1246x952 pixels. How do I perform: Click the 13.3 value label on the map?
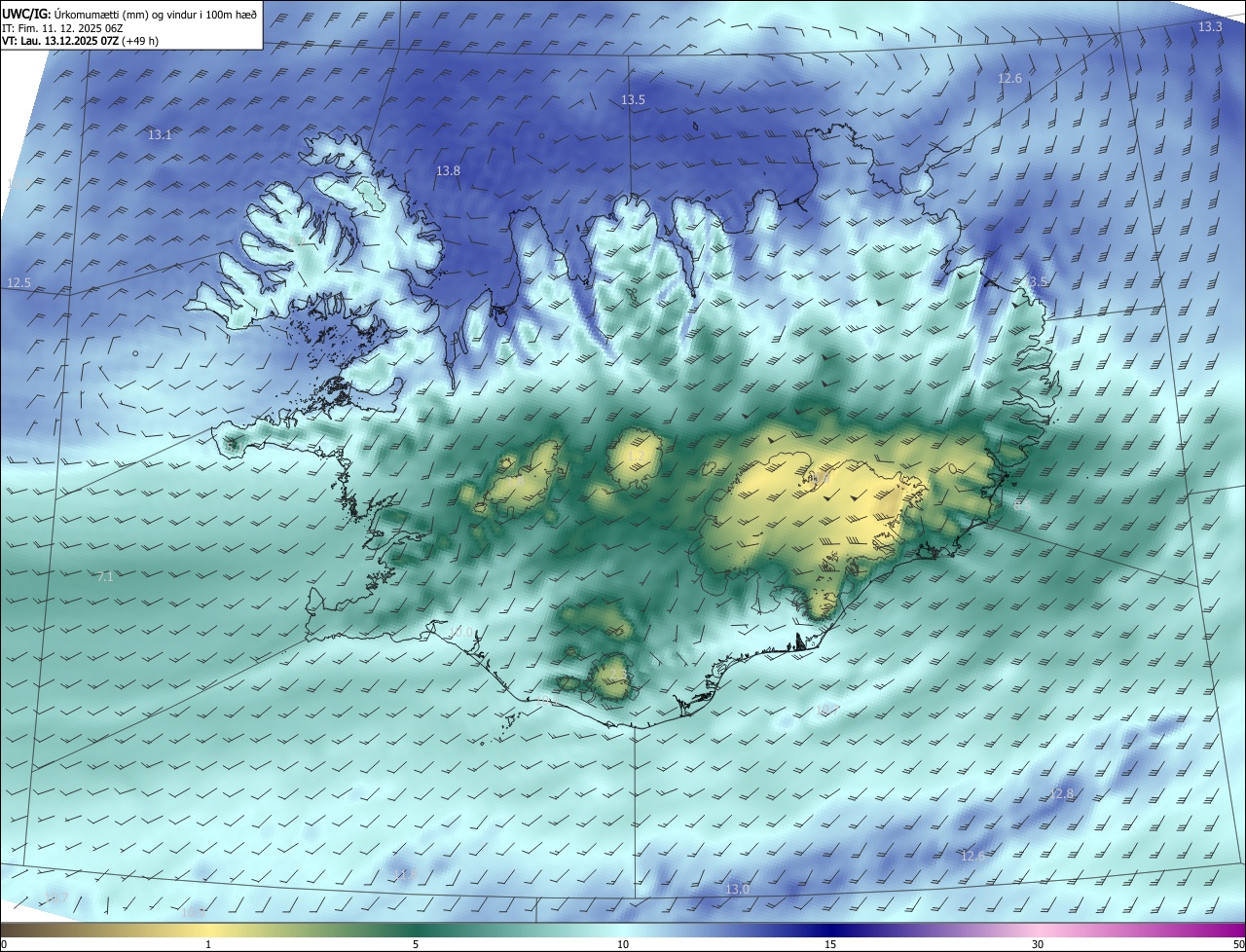pos(1210,27)
